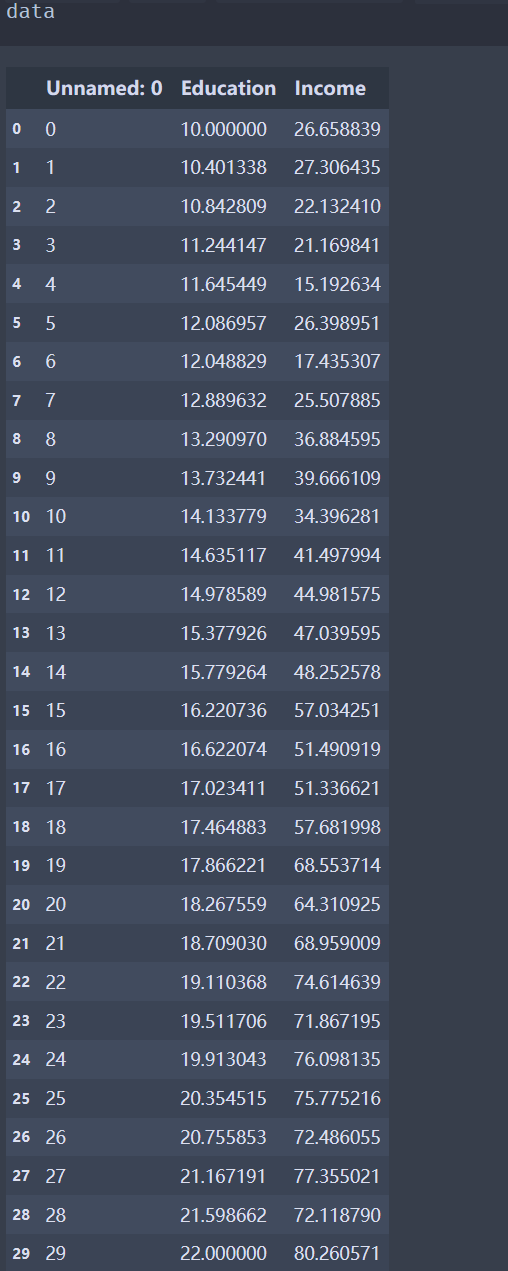Click Education value 17.464883

224,827
